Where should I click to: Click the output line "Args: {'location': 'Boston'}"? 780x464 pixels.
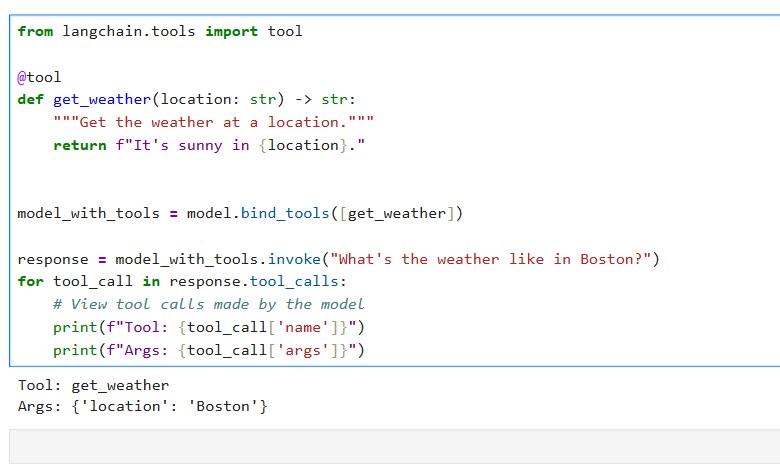pos(143,406)
